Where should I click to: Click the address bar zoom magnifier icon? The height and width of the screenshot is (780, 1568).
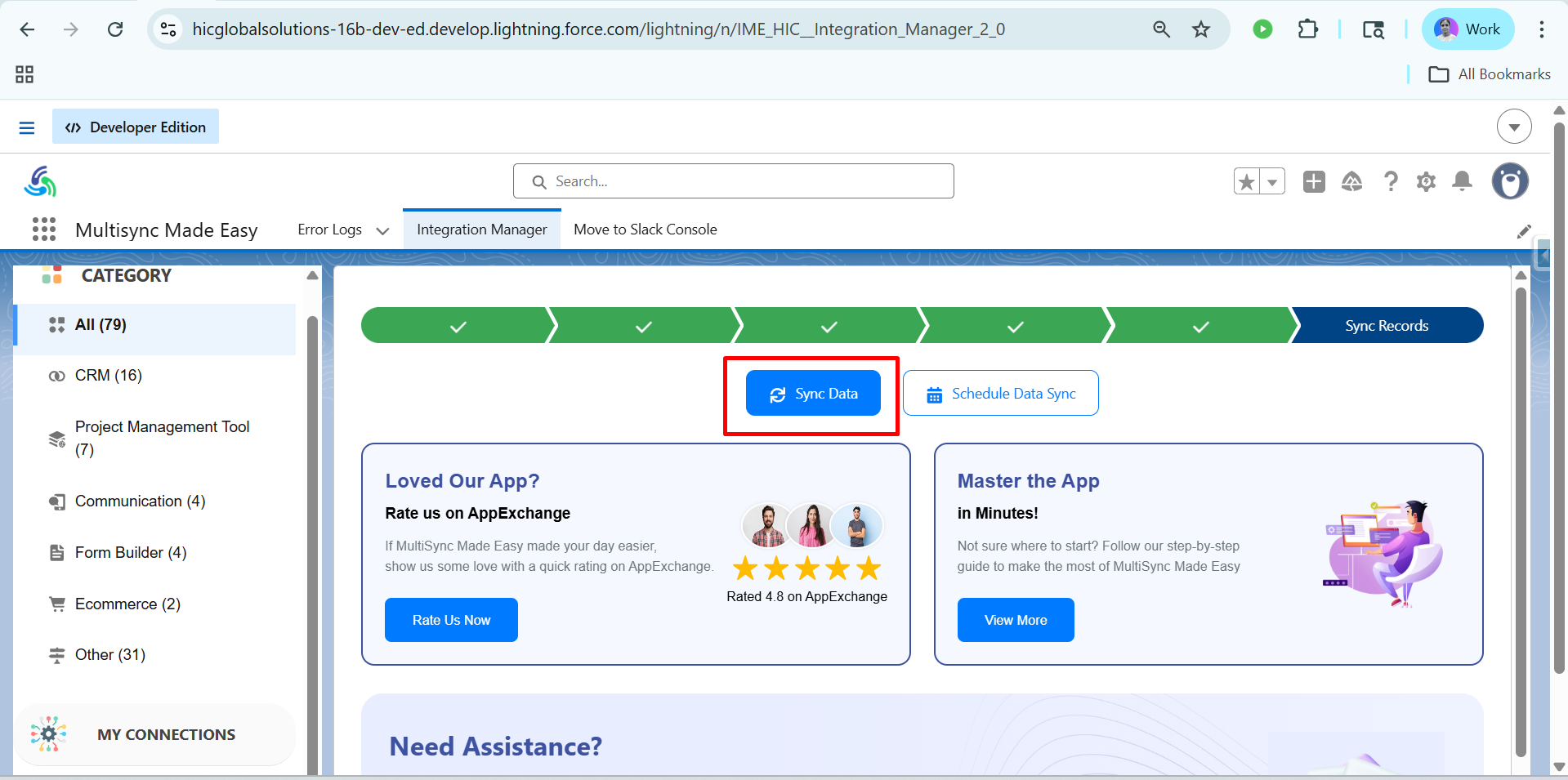pyautogui.click(x=1161, y=29)
